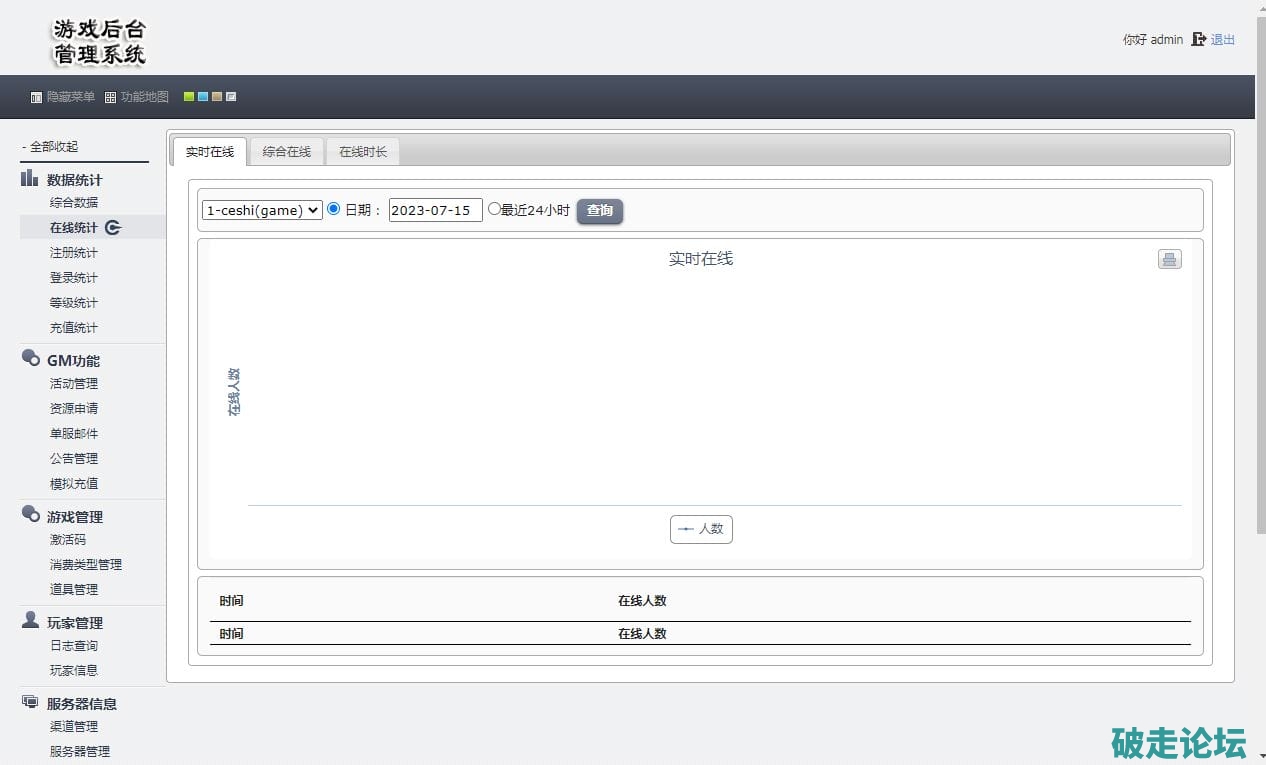This screenshot has height=765, width=1266.
Task: Click the 数据统计 bar chart icon
Action: (30, 179)
